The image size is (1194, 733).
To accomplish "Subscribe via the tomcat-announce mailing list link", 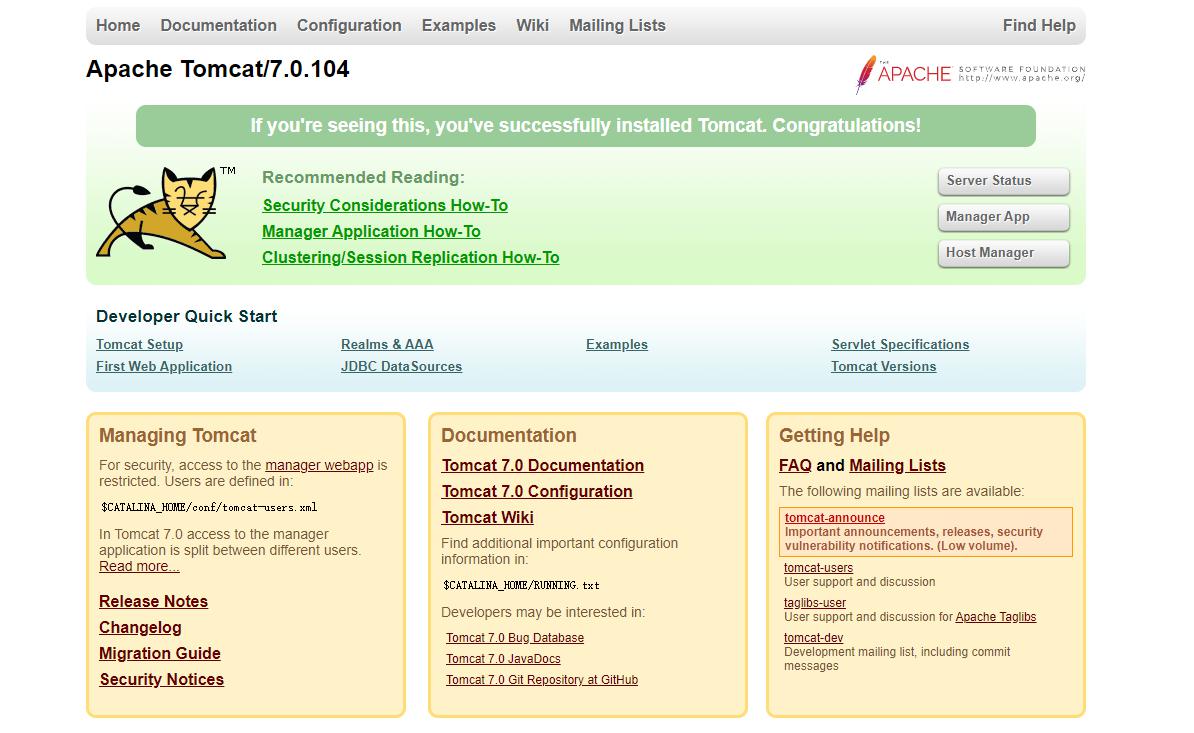I will pyautogui.click(x=835, y=518).
